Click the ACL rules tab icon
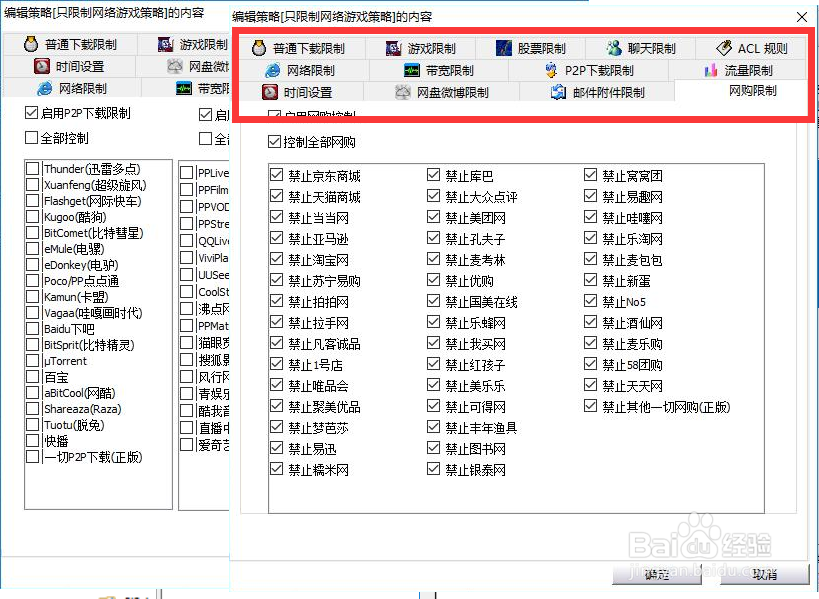Viewport: 819px width, 599px height. [x=724, y=48]
